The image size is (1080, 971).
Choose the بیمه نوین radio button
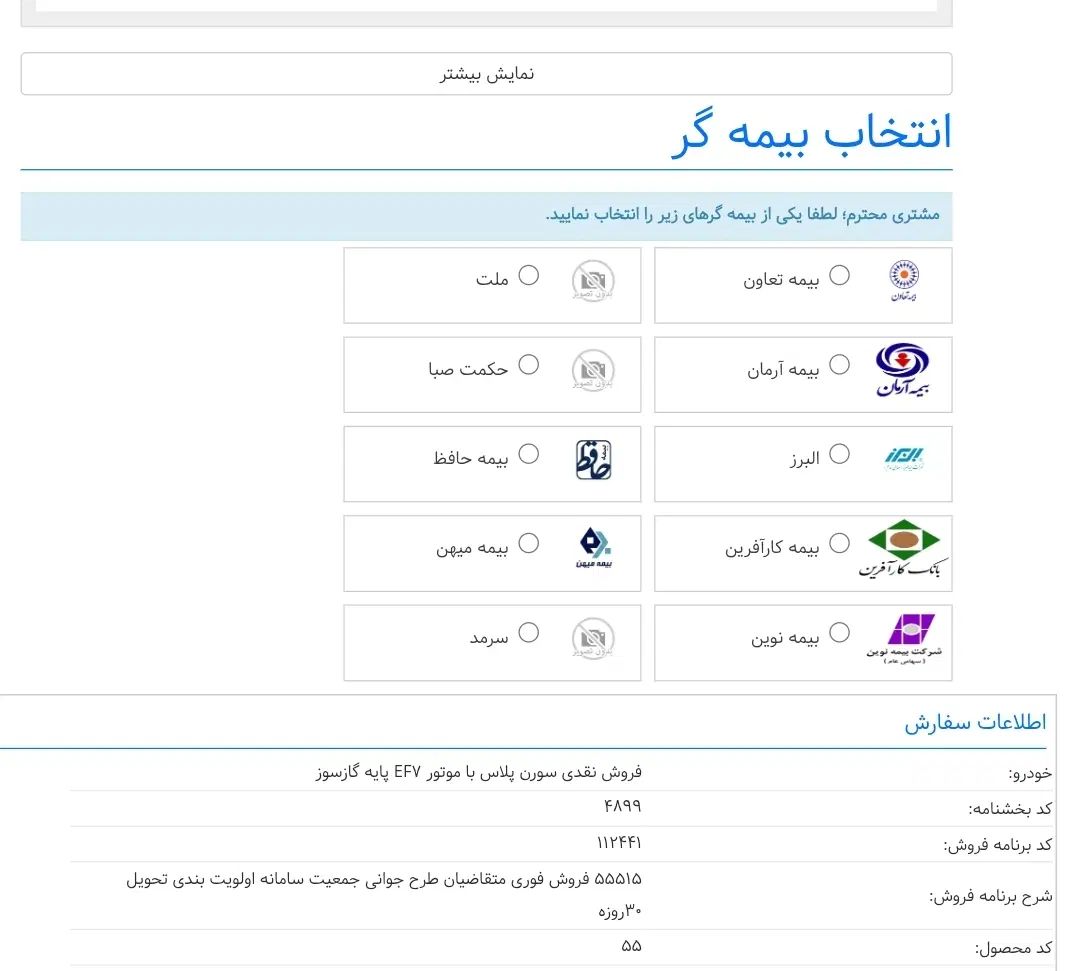[x=839, y=632]
